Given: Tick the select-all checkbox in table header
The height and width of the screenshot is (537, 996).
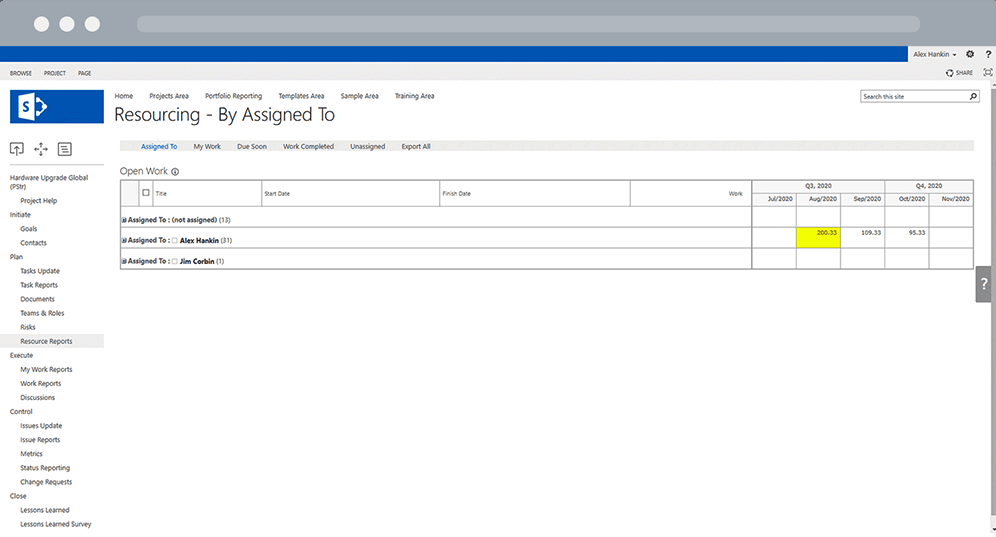Looking at the screenshot, I should coord(146,193).
